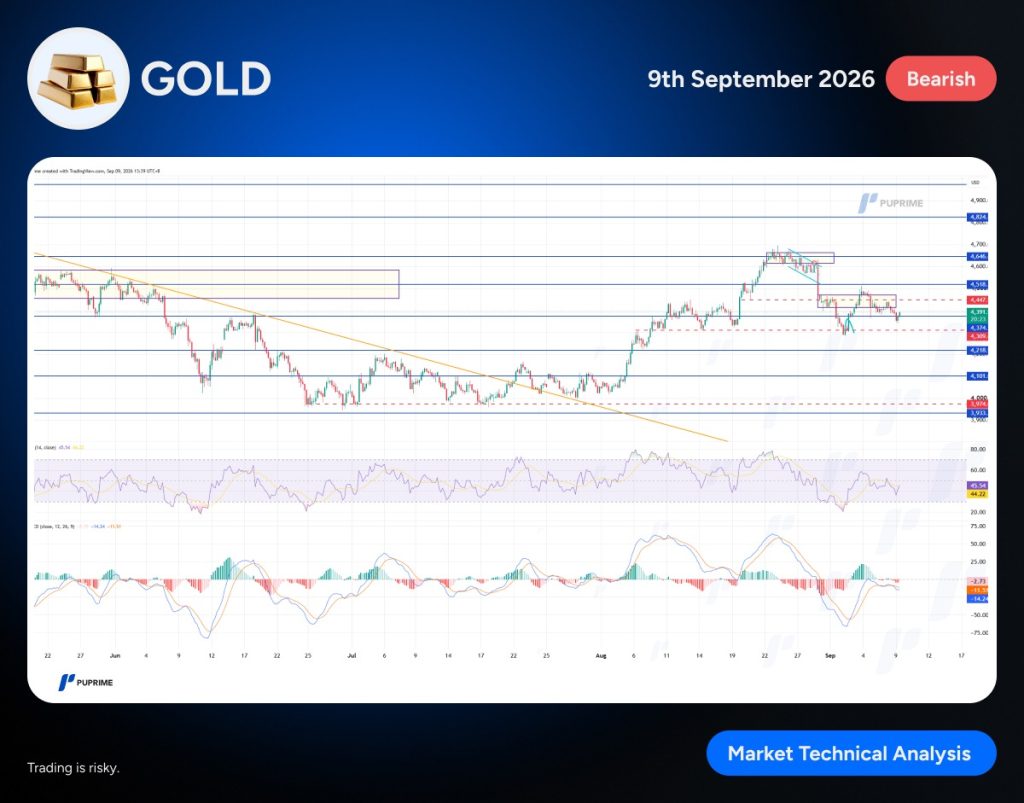The height and width of the screenshot is (803, 1024).
Task: Click the RSI (14, close) legend
Action: point(59,447)
